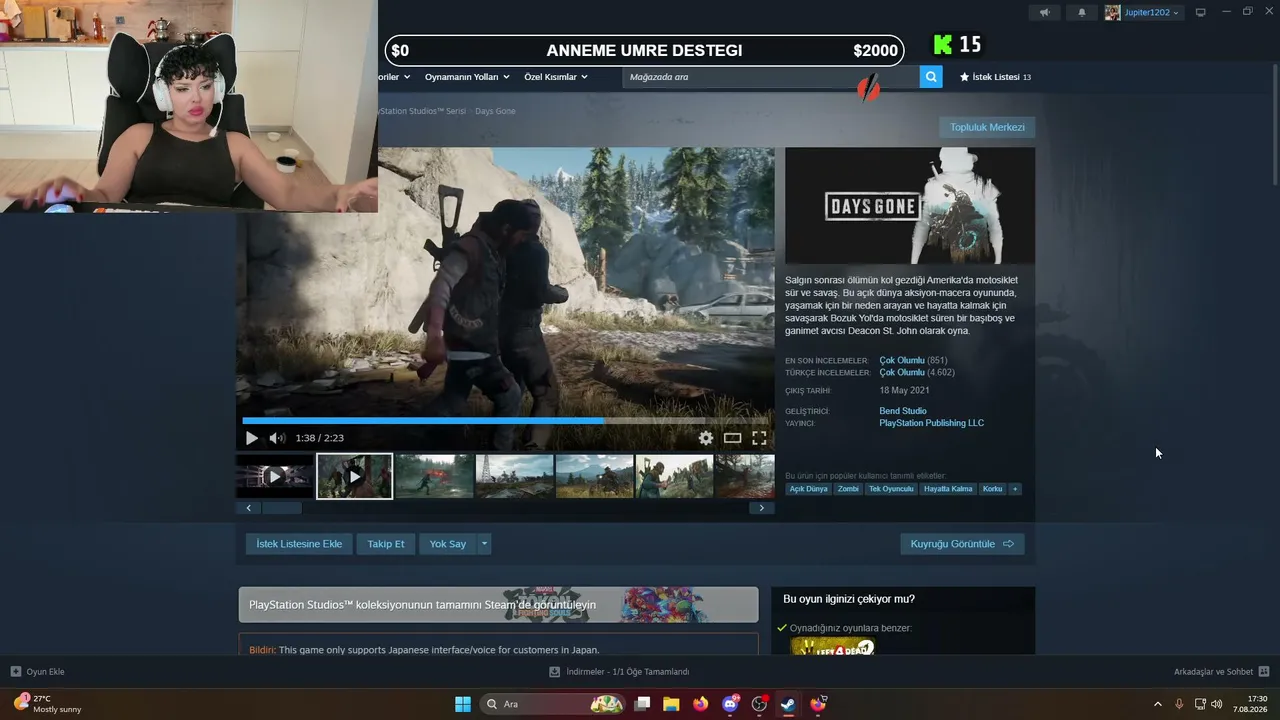Open the Yok Say dropdown arrow

tap(485, 544)
